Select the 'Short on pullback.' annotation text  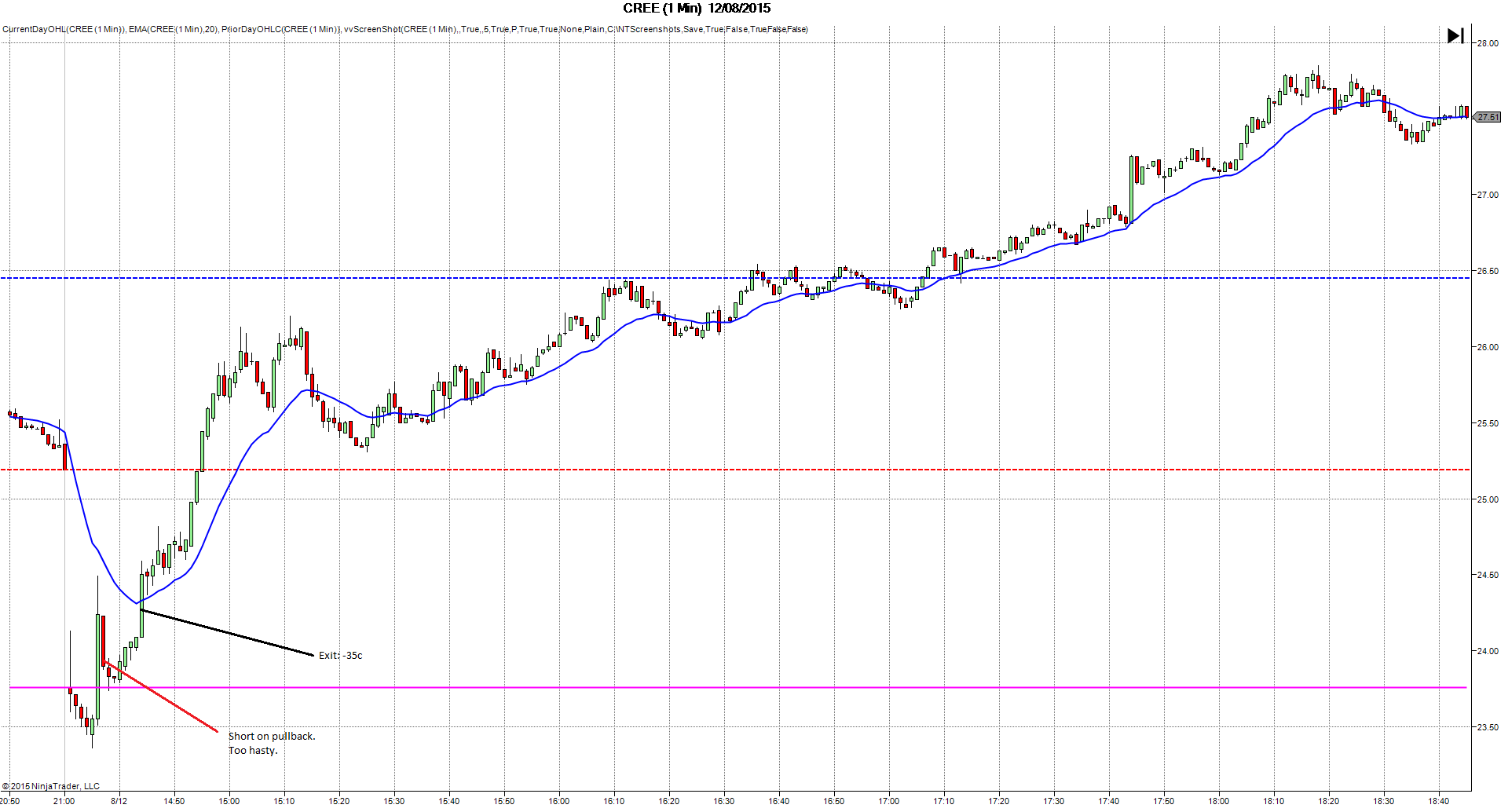coord(272,736)
